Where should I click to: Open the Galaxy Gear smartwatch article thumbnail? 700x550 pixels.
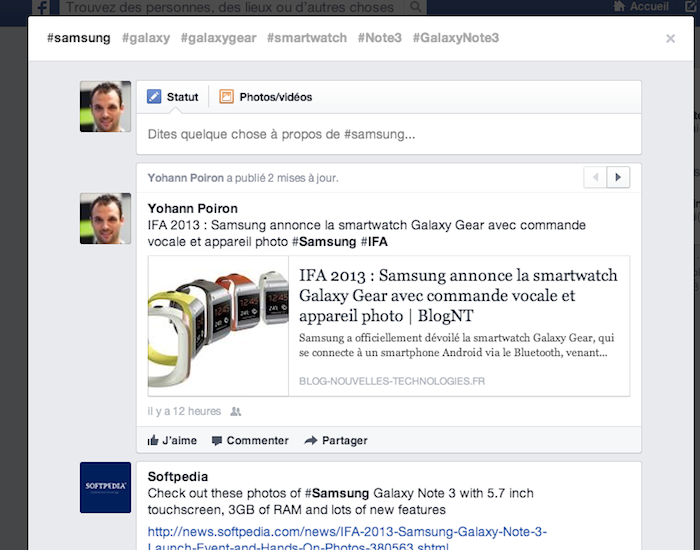pos(219,326)
